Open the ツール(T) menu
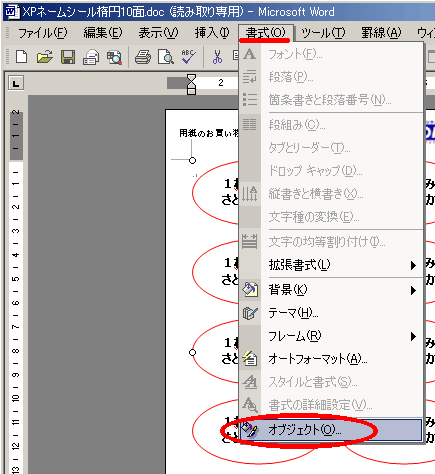This screenshot has height=474, width=435. coord(323,33)
